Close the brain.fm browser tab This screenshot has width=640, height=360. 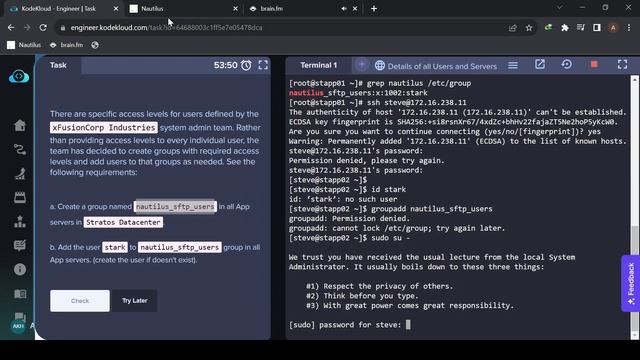tap(355, 9)
